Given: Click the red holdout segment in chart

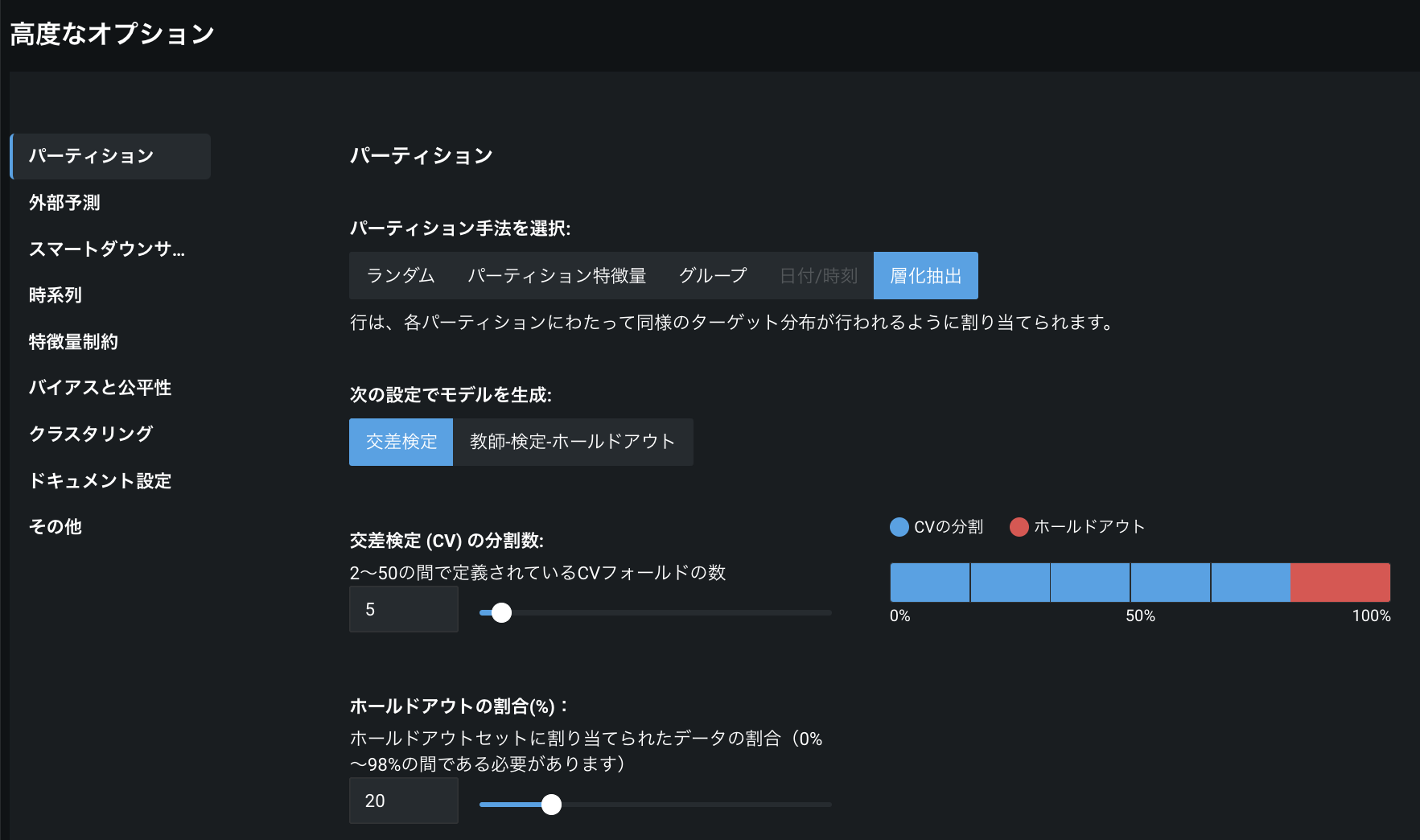Looking at the screenshot, I should [1340, 583].
